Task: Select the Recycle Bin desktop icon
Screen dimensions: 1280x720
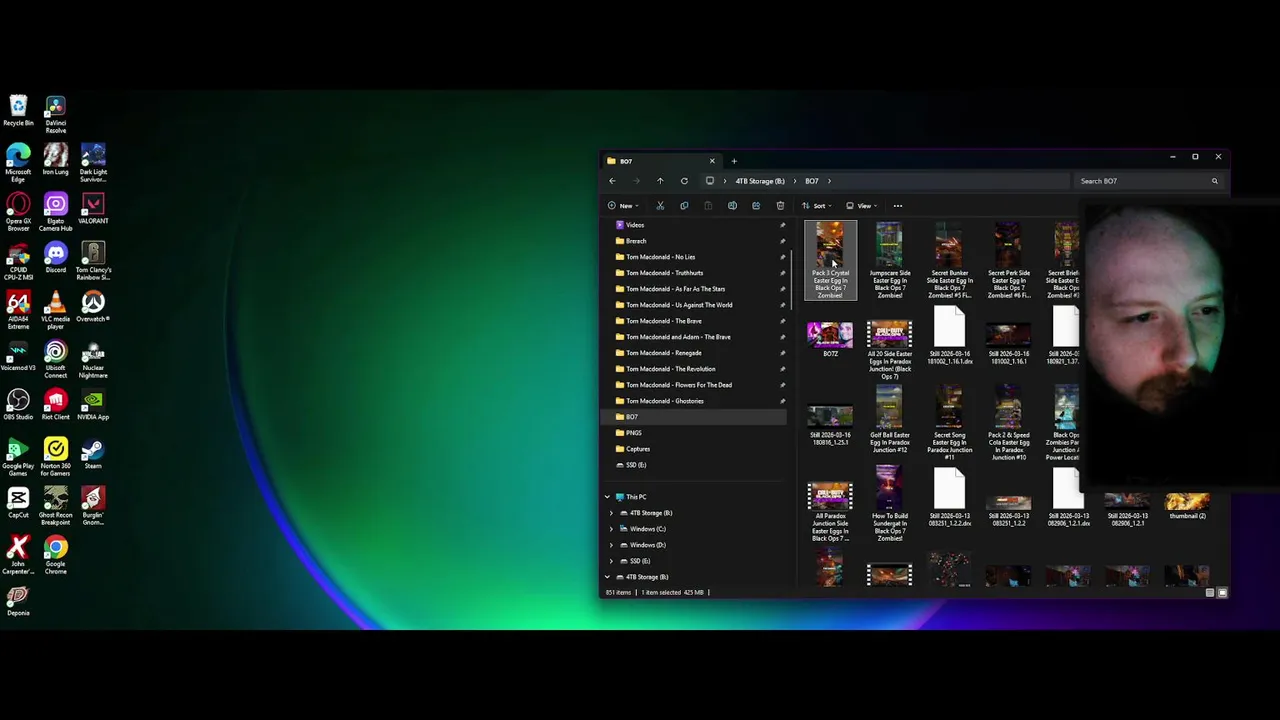Action: [18, 111]
